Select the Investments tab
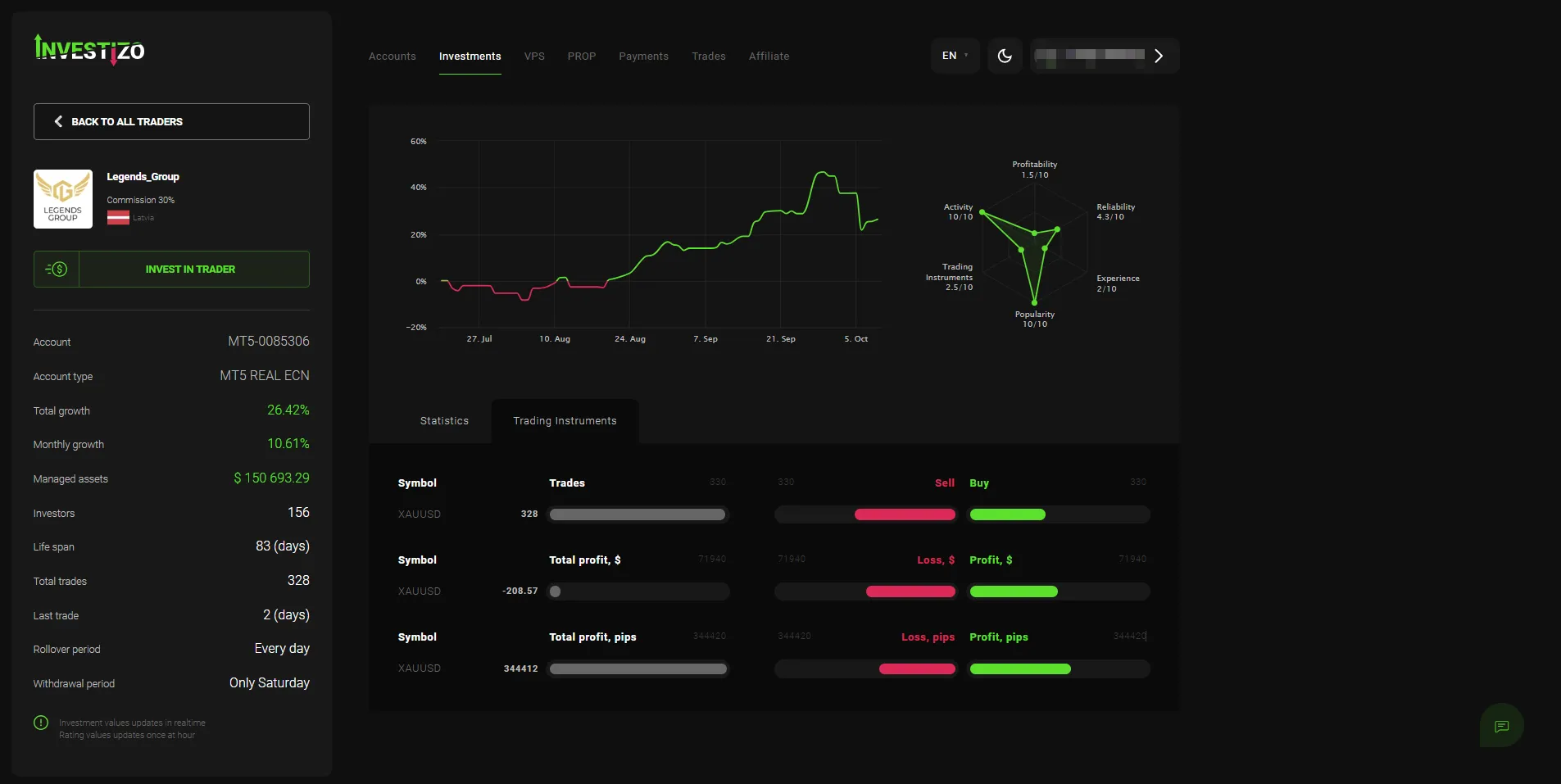This screenshot has width=1561, height=784. point(470,57)
